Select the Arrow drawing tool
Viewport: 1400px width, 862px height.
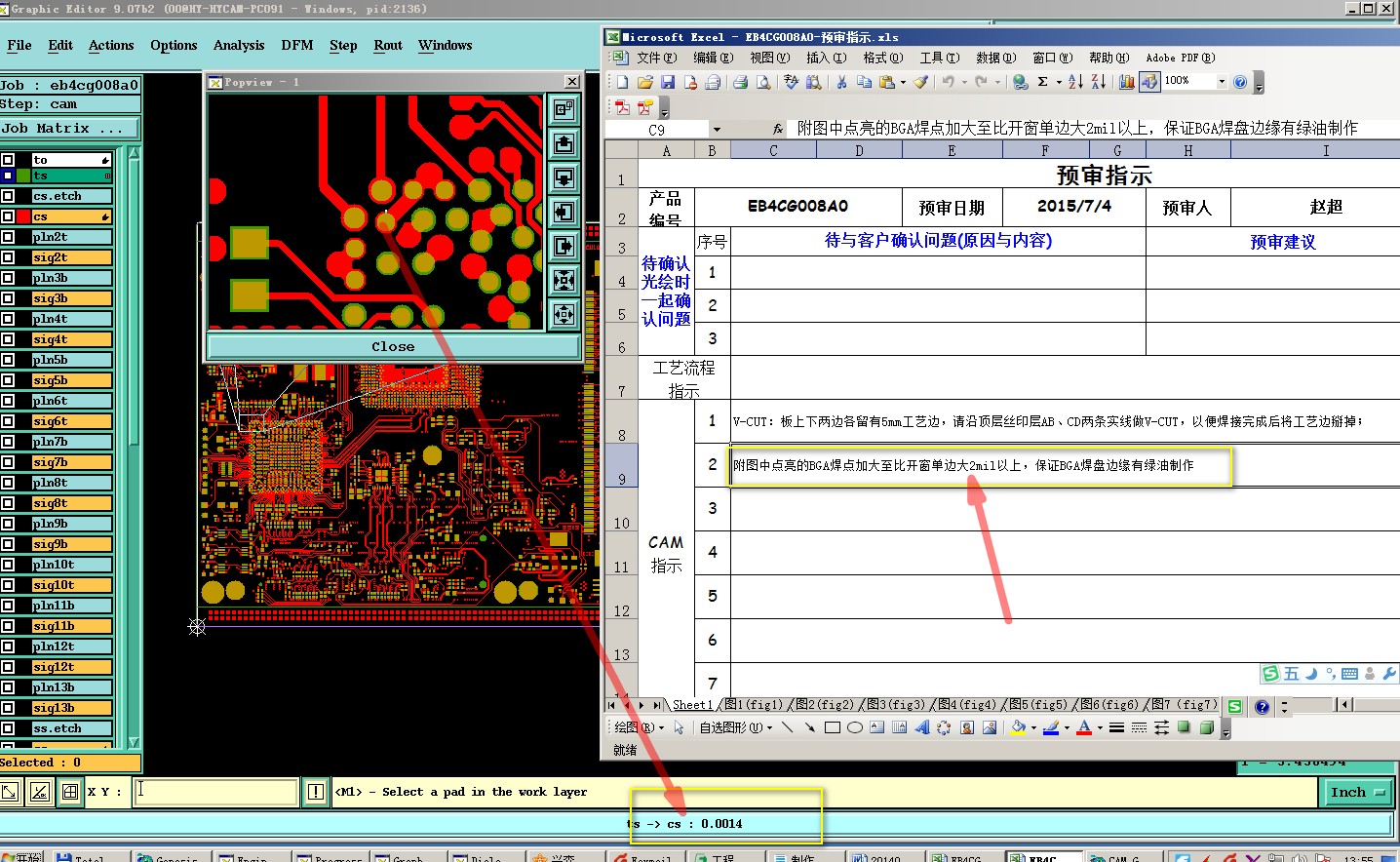coord(809,727)
